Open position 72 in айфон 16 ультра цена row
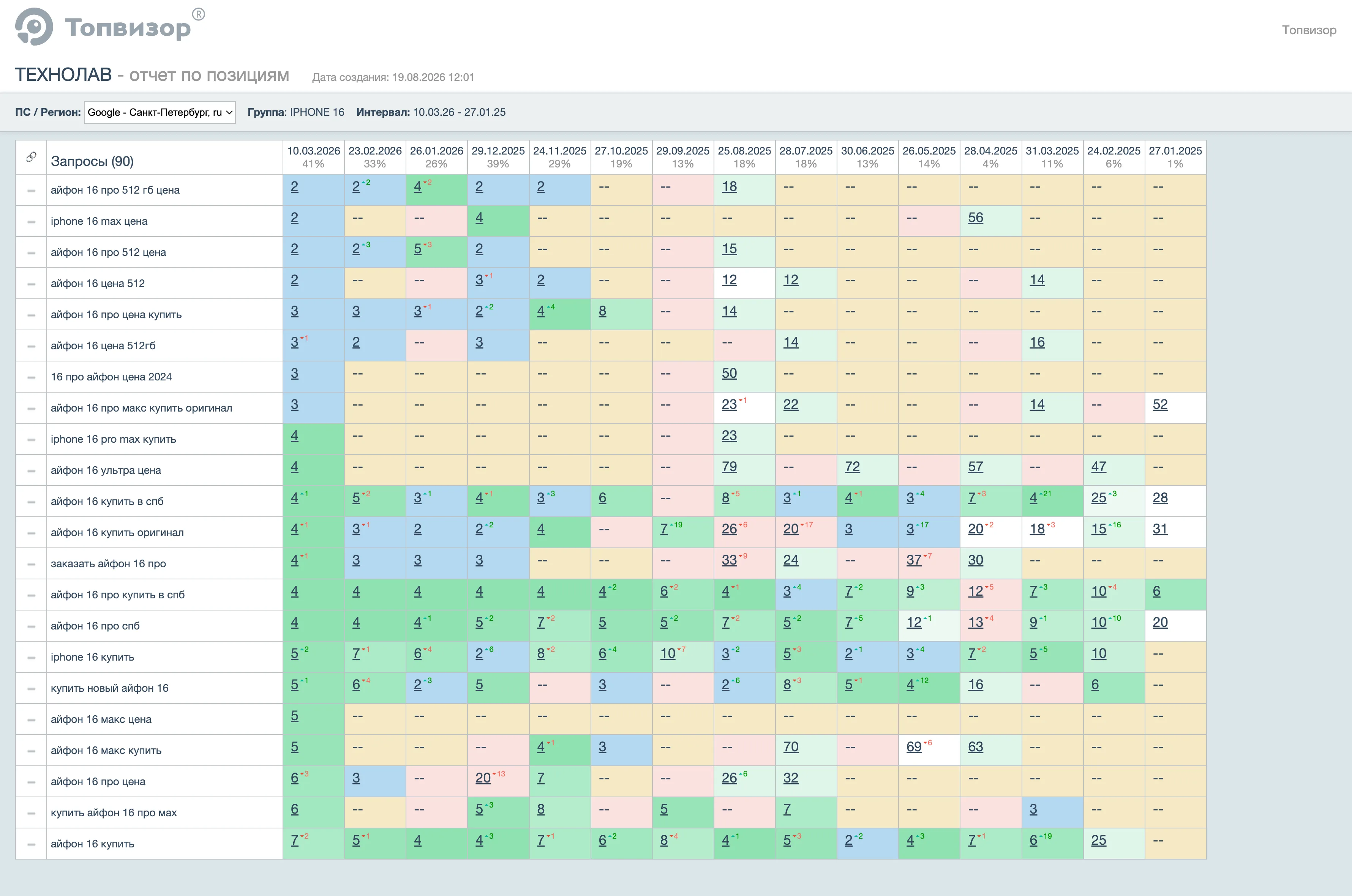The height and width of the screenshot is (896, 1352). 853,467
